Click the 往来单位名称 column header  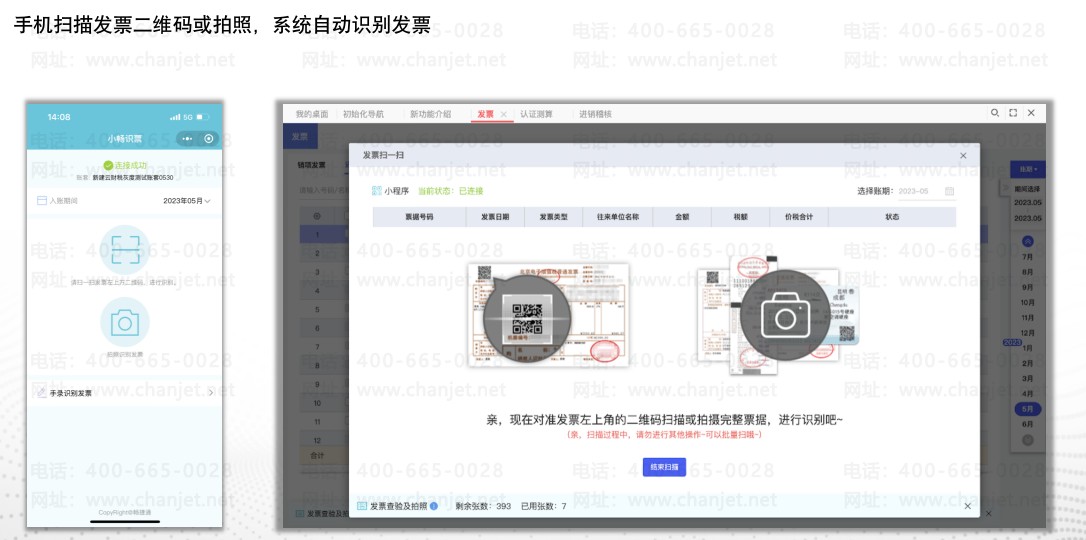618,217
